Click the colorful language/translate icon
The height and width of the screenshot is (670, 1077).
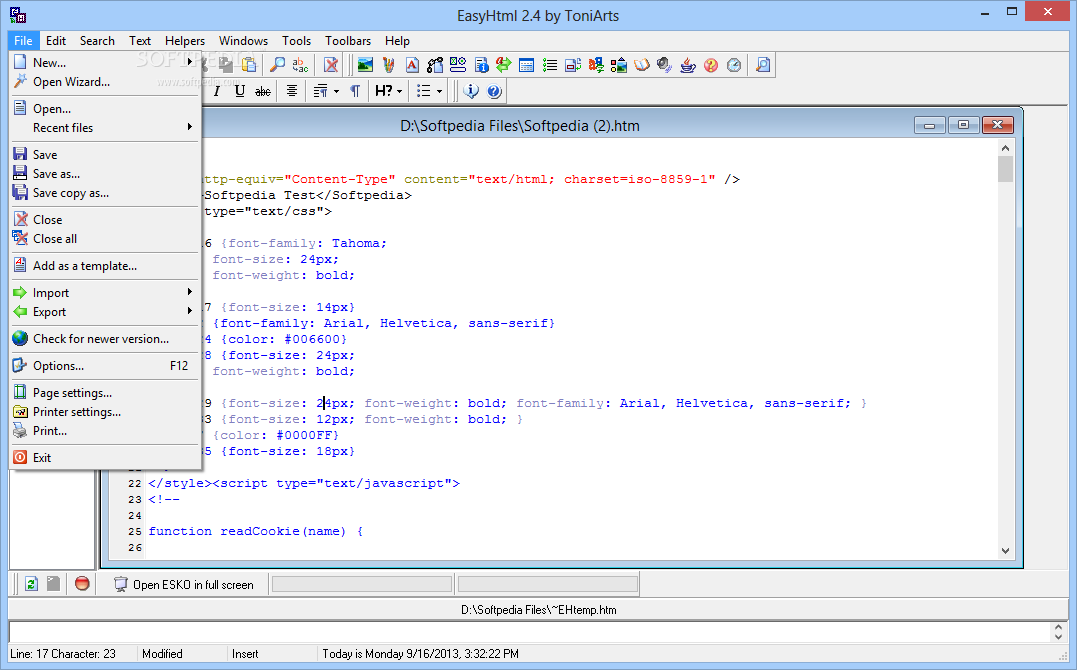(596, 65)
